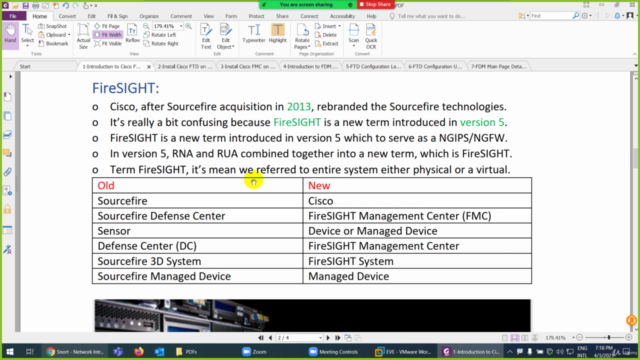Image resolution: width=640 pixels, height=360 pixels.
Task: Activate the Highlight tool
Action: [278, 33]
